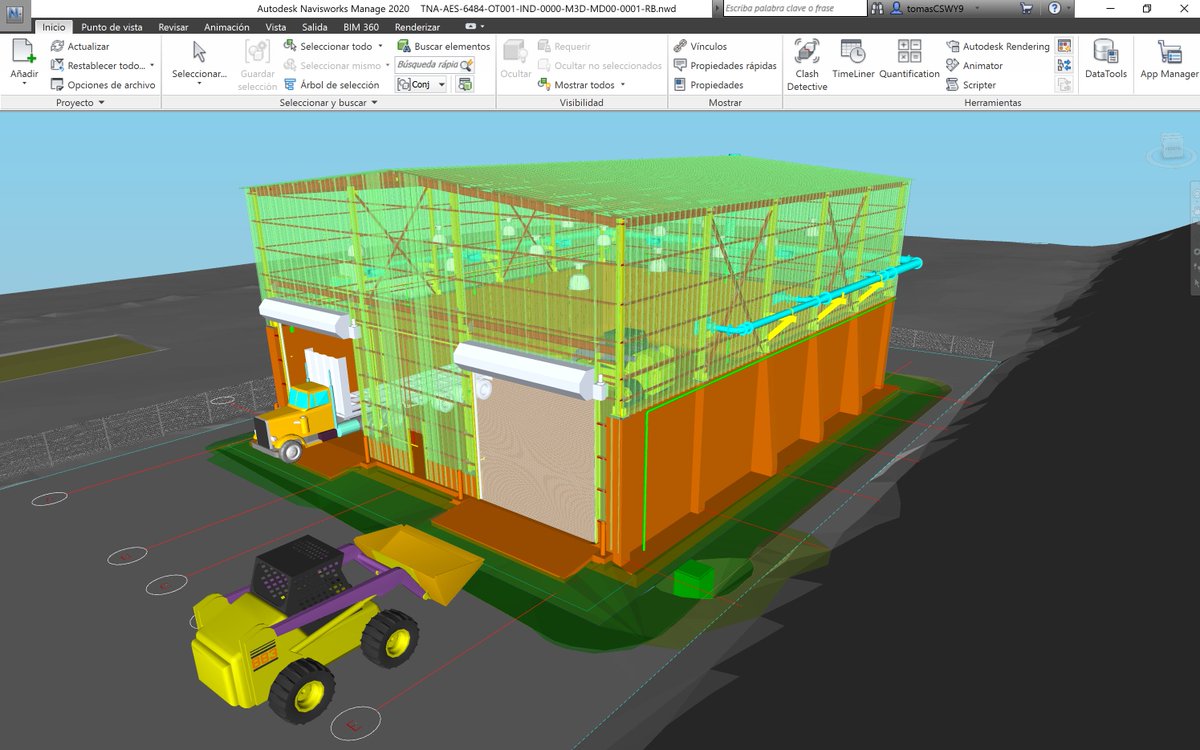The image size is (1200, 750).
Task: Open the Punto de vista tab
Action: click(113, 27)
